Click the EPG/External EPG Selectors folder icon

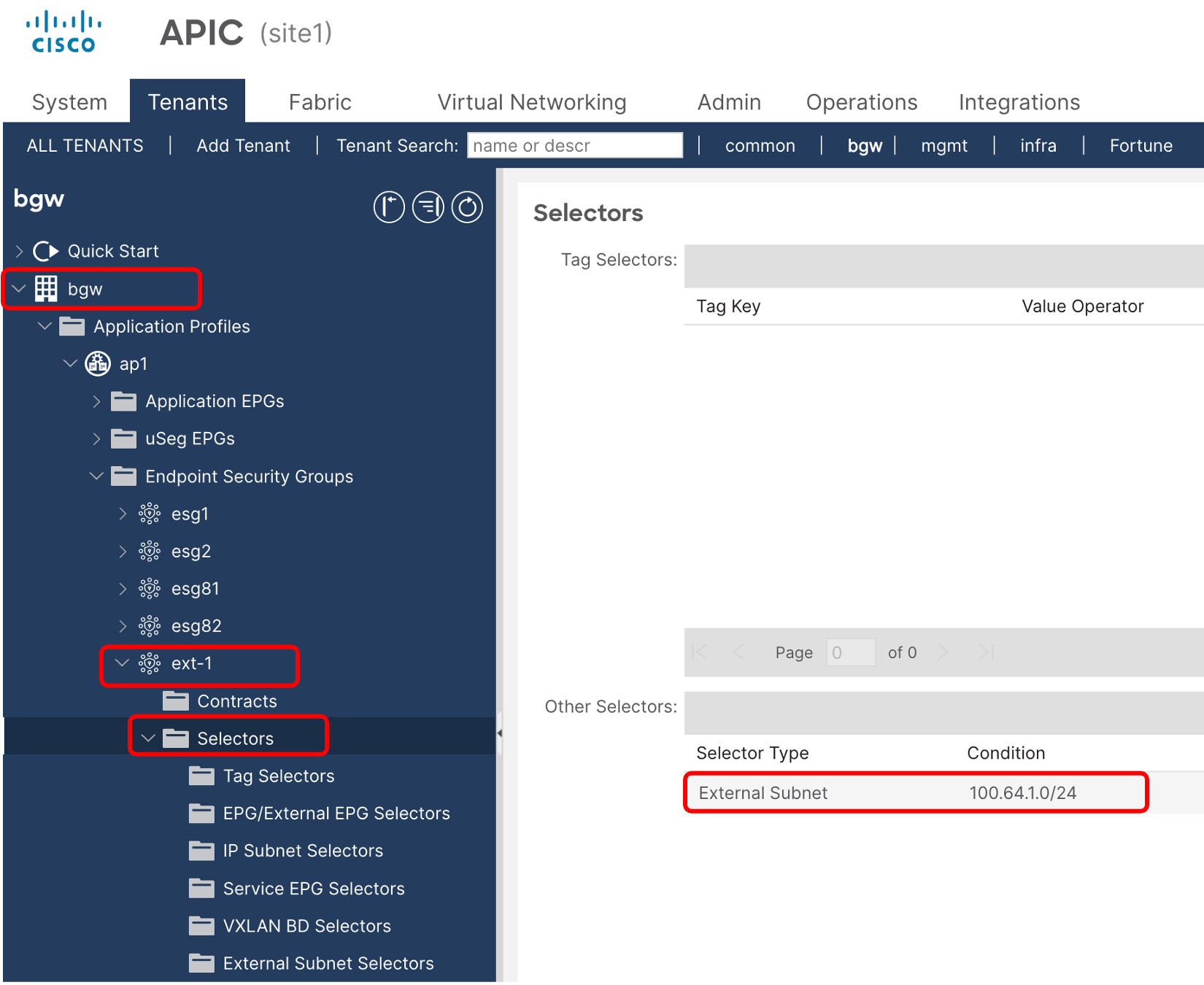click(201, 814)
